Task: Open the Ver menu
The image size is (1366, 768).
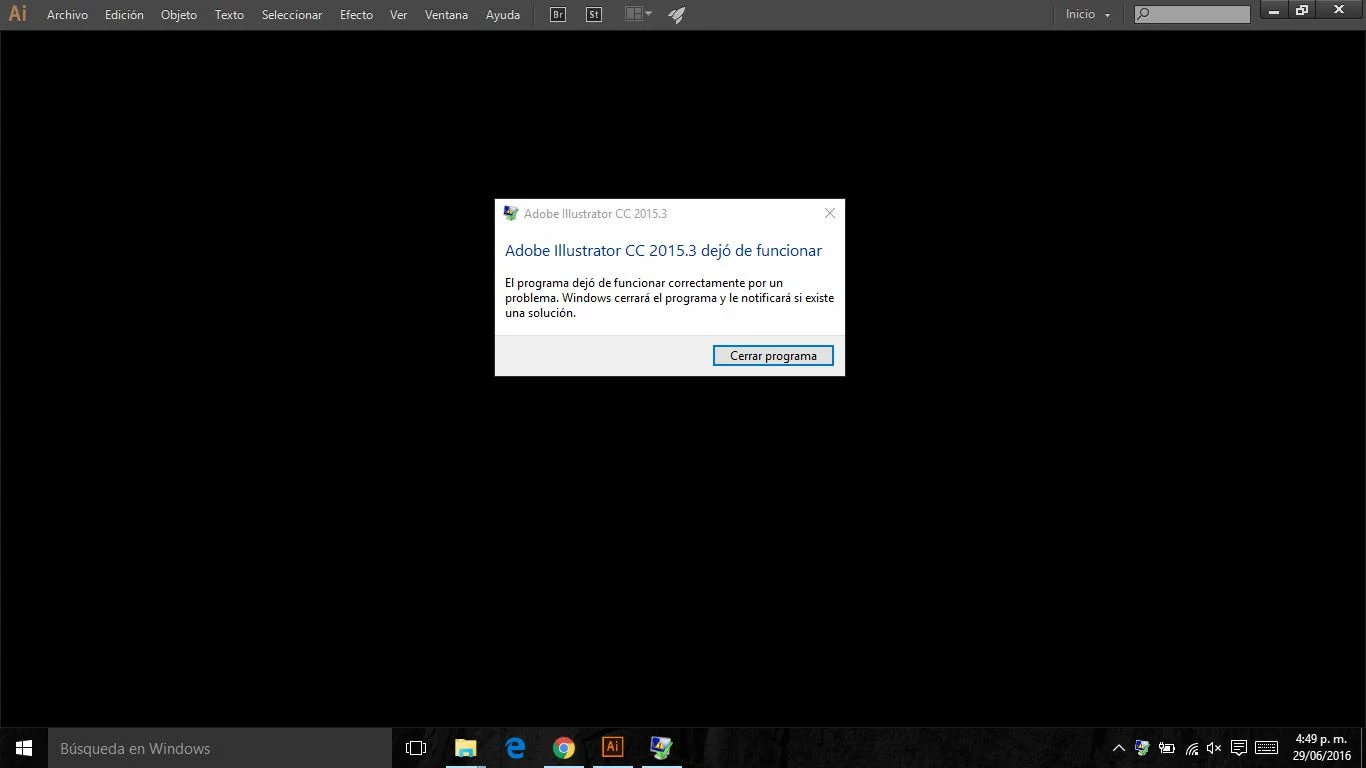Action: click(x=398, y=15)
